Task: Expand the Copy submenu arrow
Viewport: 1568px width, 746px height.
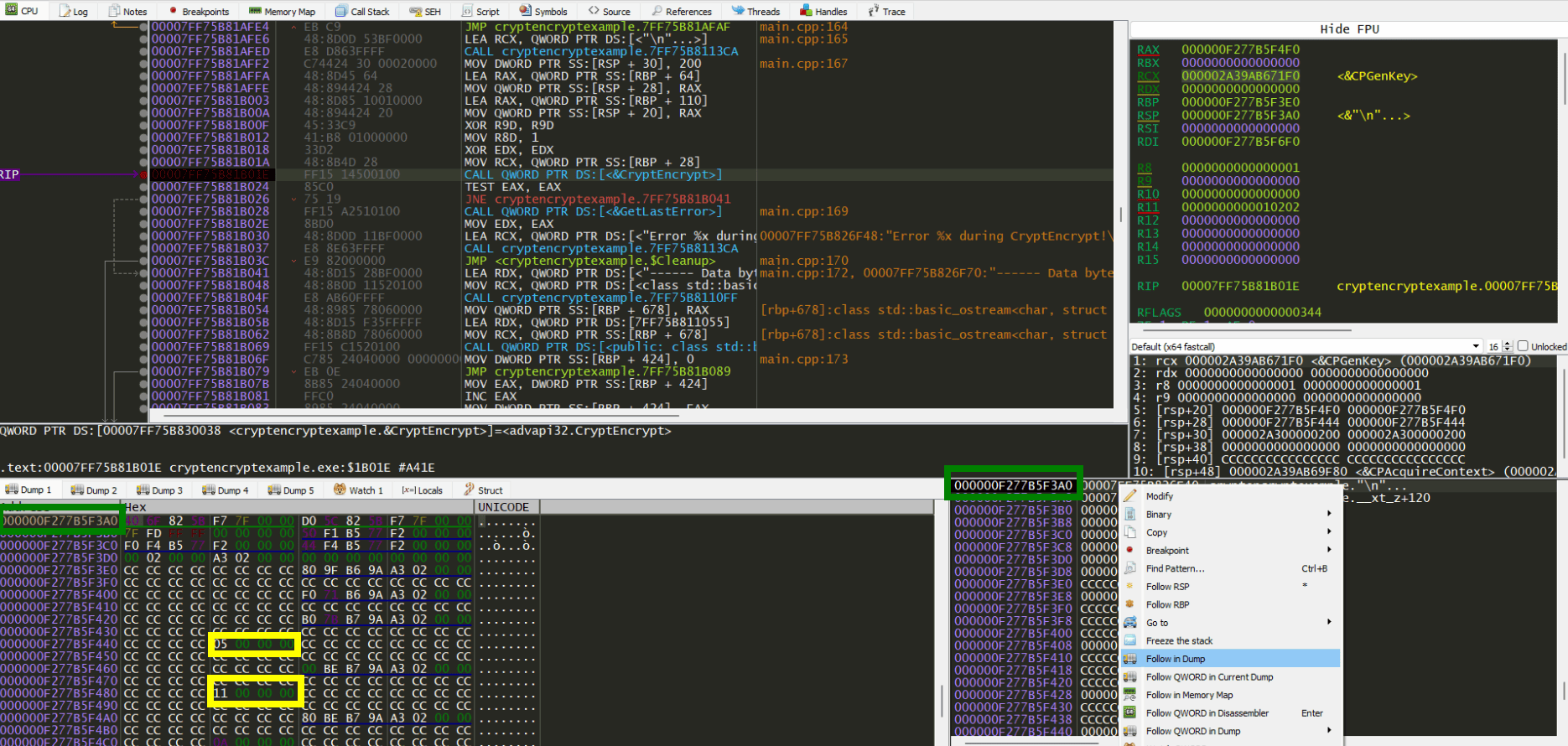Action: [1329, 532]
